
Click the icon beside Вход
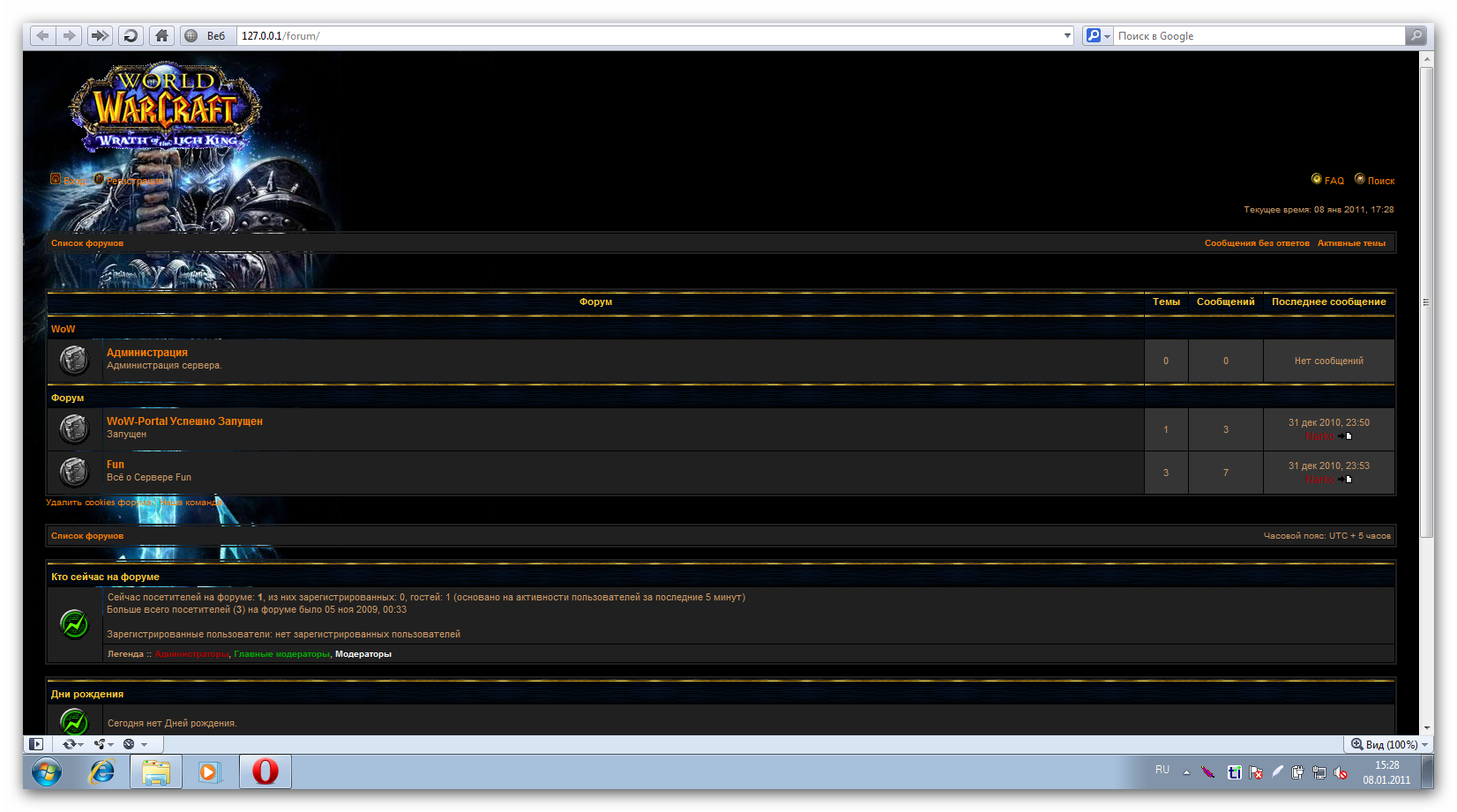(56, 179)
